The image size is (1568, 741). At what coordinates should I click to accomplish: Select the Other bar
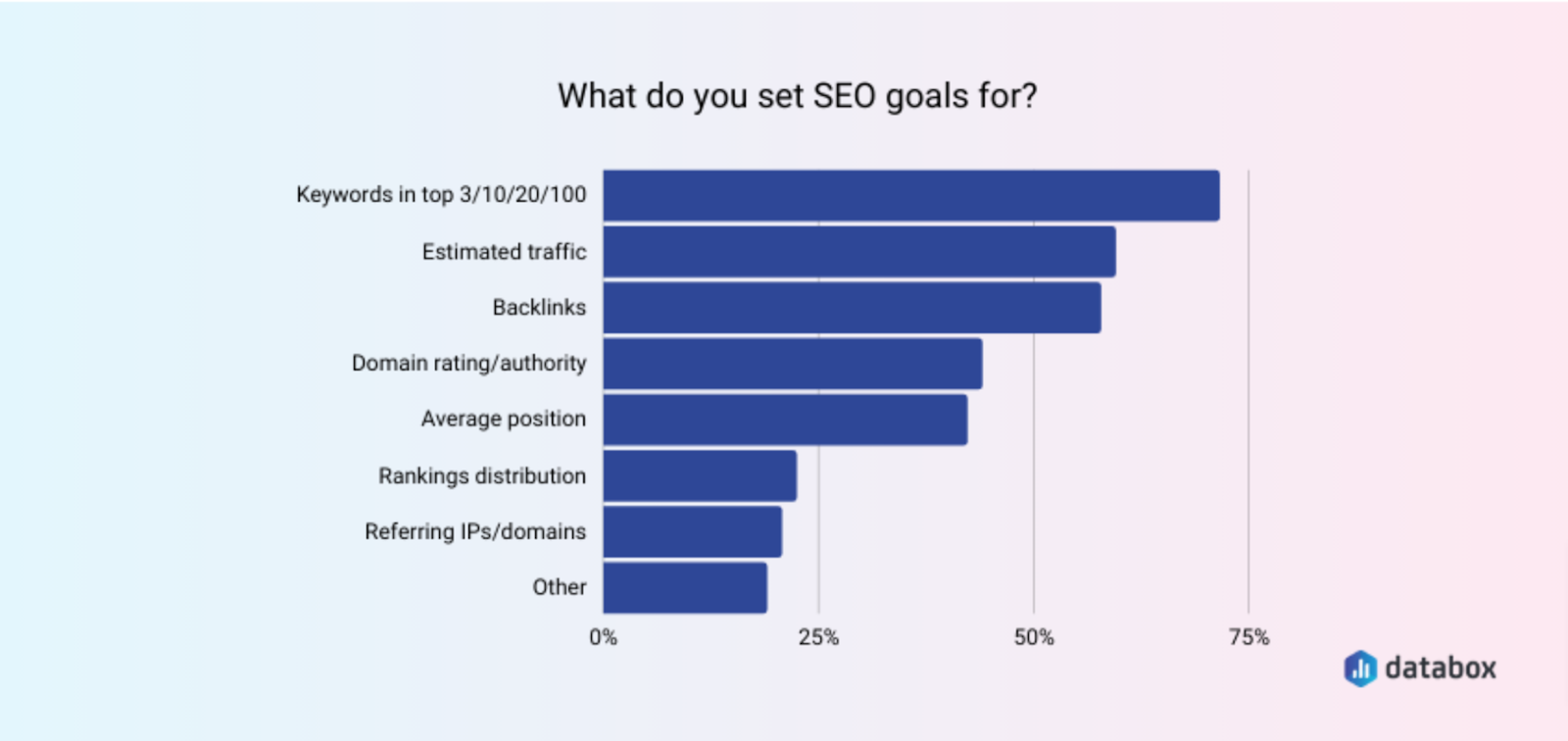point(686,587)
